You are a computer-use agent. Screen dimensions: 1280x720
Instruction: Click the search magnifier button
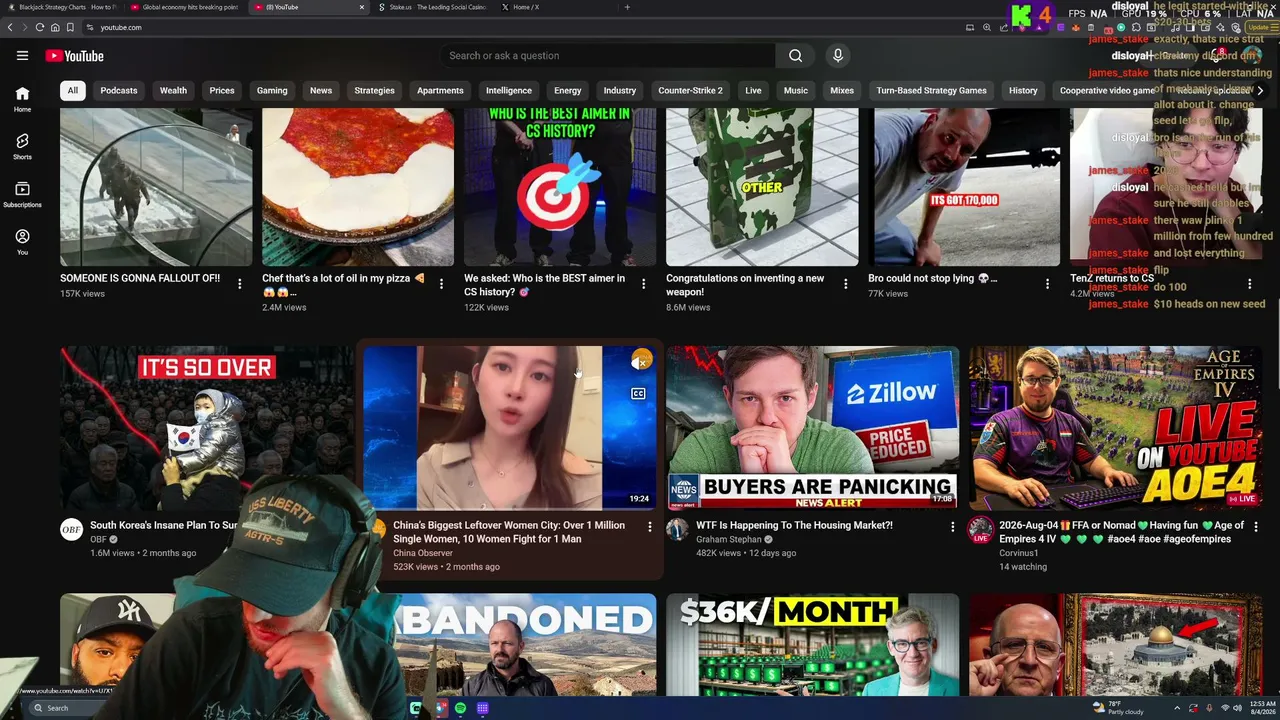click(x=795, y=56)
